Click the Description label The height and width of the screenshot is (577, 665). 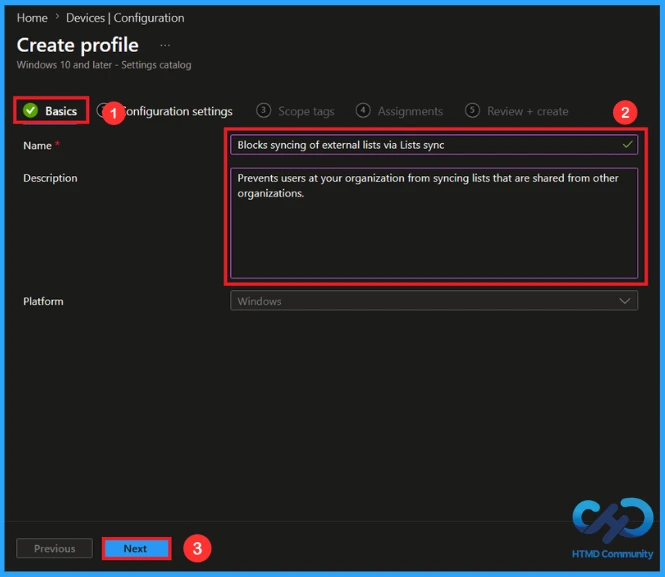(50, 178)
